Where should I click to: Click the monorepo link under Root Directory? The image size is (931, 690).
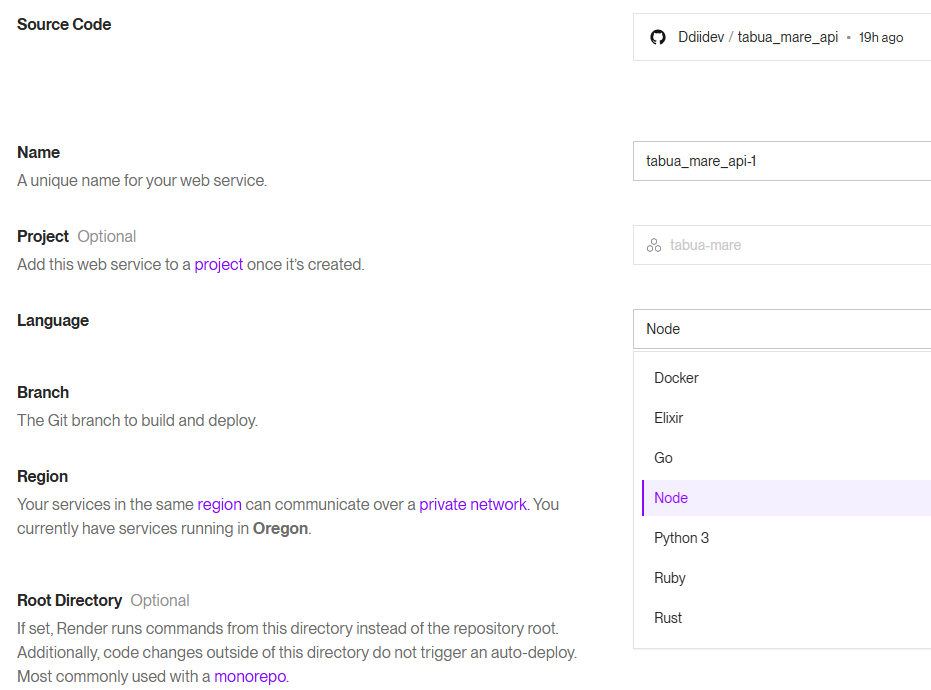(250, 677)
